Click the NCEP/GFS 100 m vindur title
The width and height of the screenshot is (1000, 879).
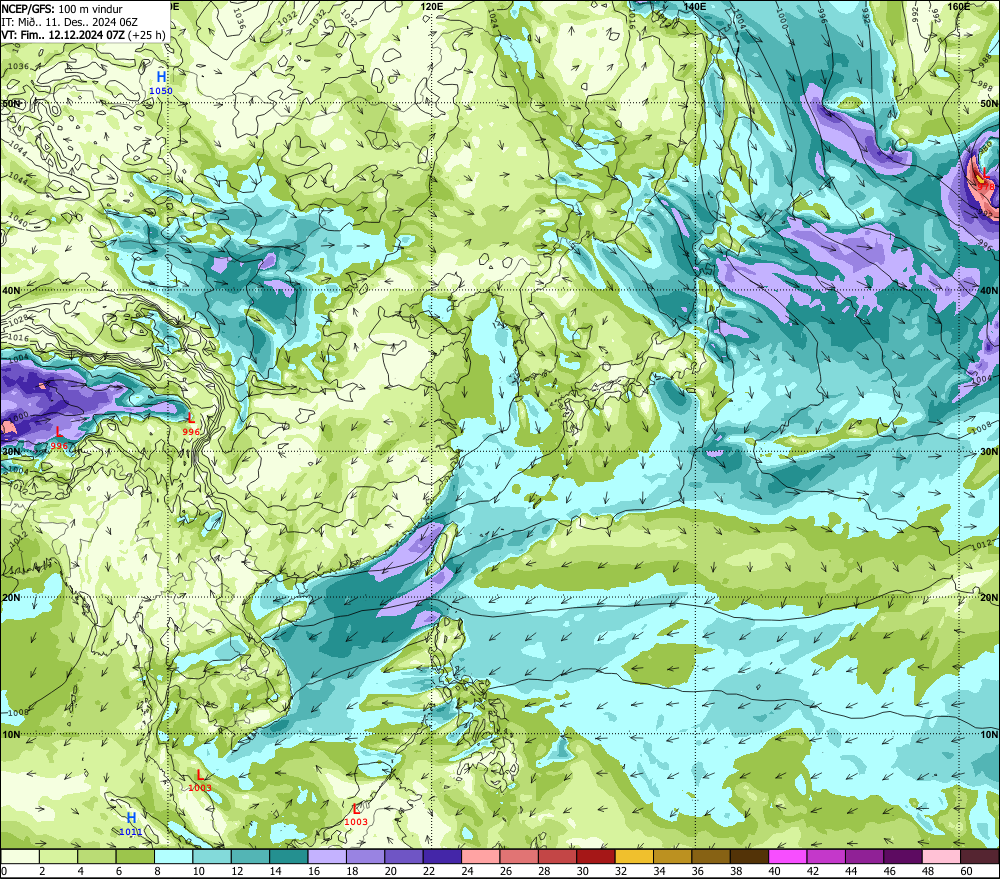[62, 9]
